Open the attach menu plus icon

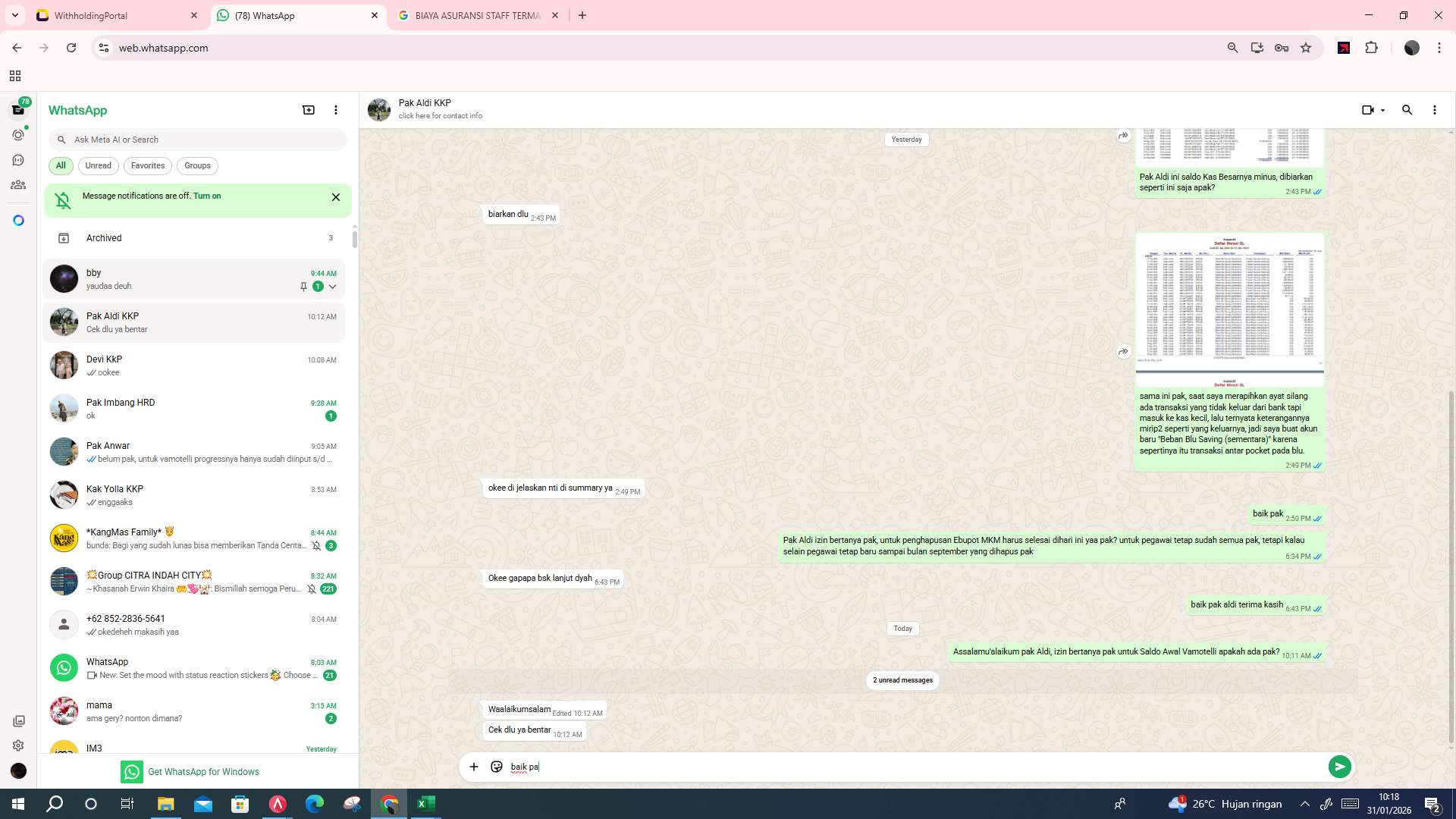point(474,767)
